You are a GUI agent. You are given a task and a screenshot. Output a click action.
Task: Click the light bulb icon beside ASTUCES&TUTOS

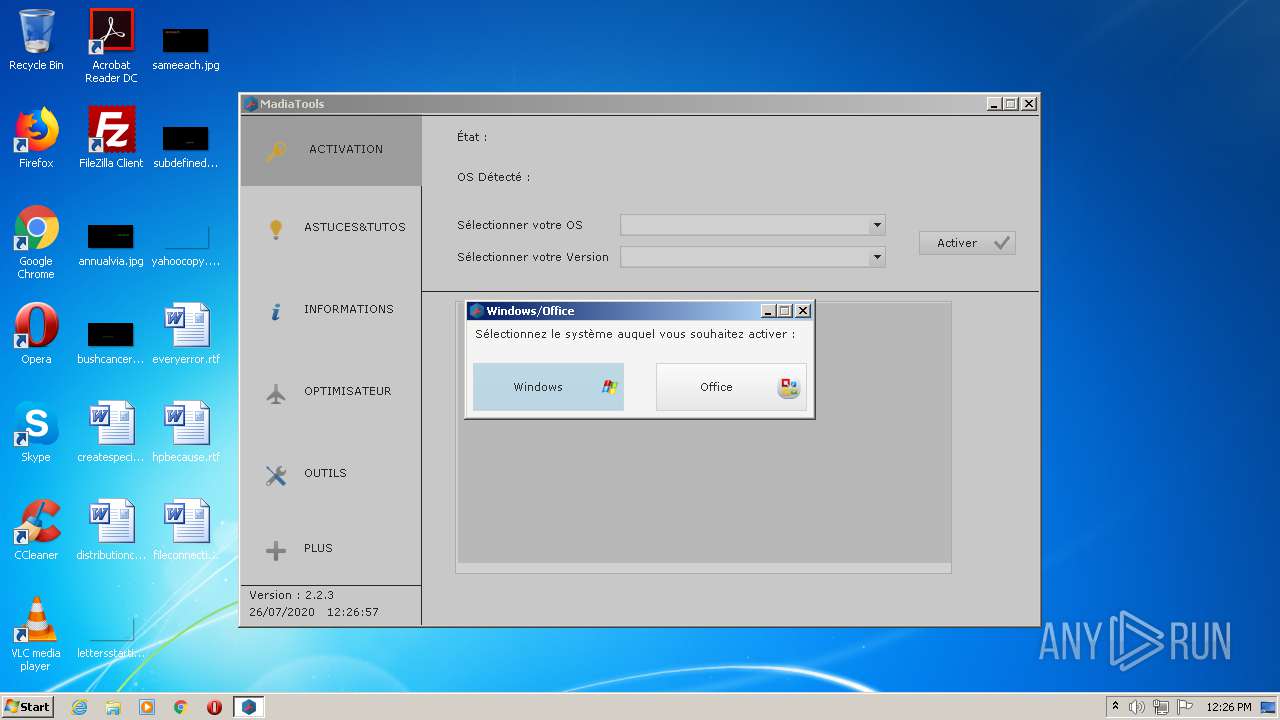click(x=276, y=229)
